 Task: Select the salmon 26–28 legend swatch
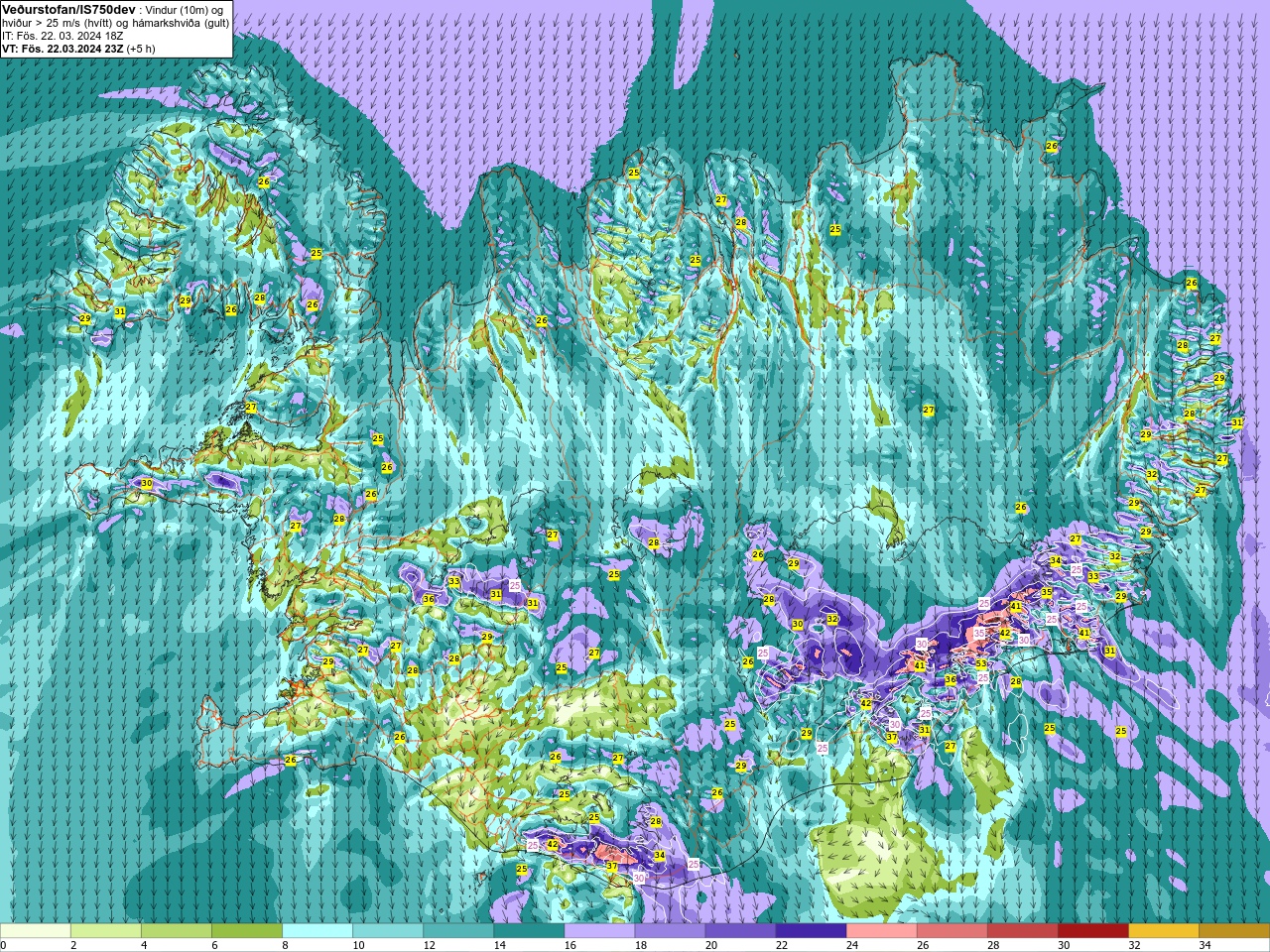point(952,931)
